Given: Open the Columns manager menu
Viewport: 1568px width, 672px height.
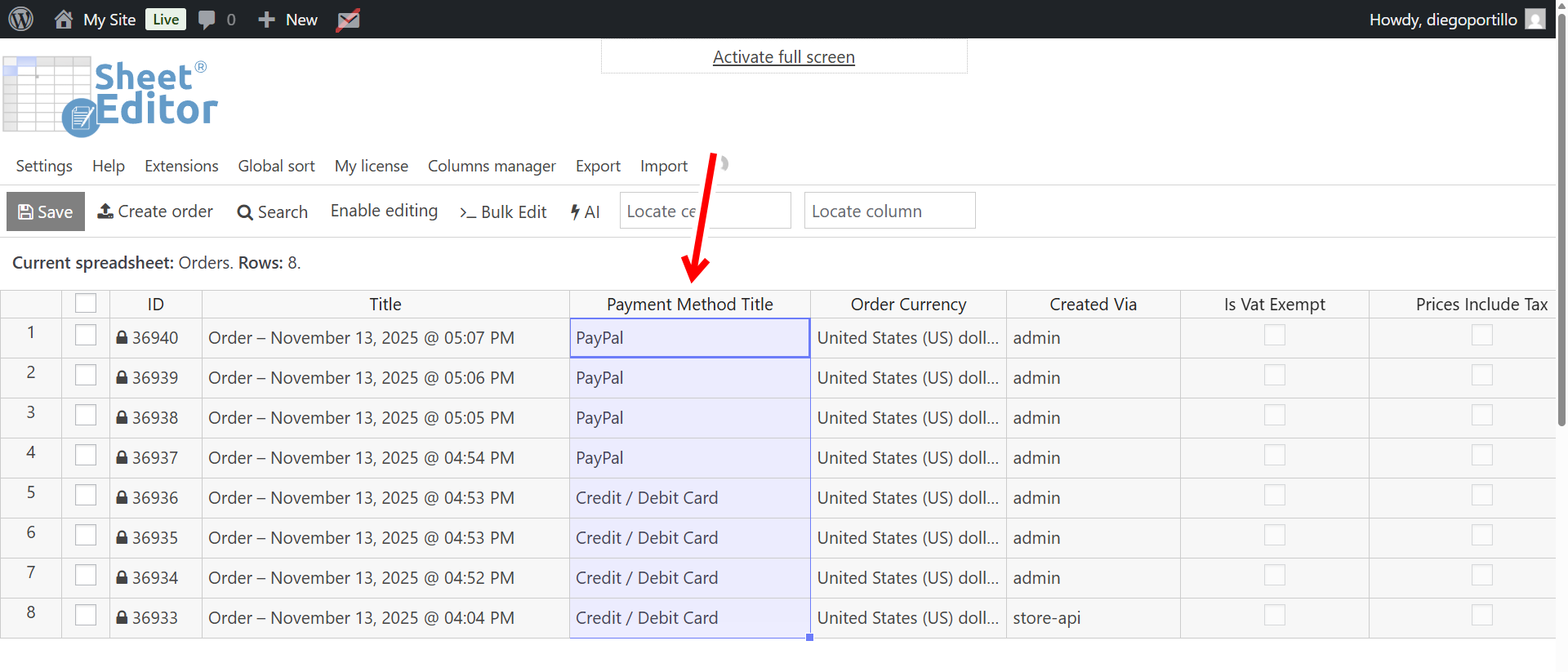Looking at the screenshot, I should (x=492, y=166).
